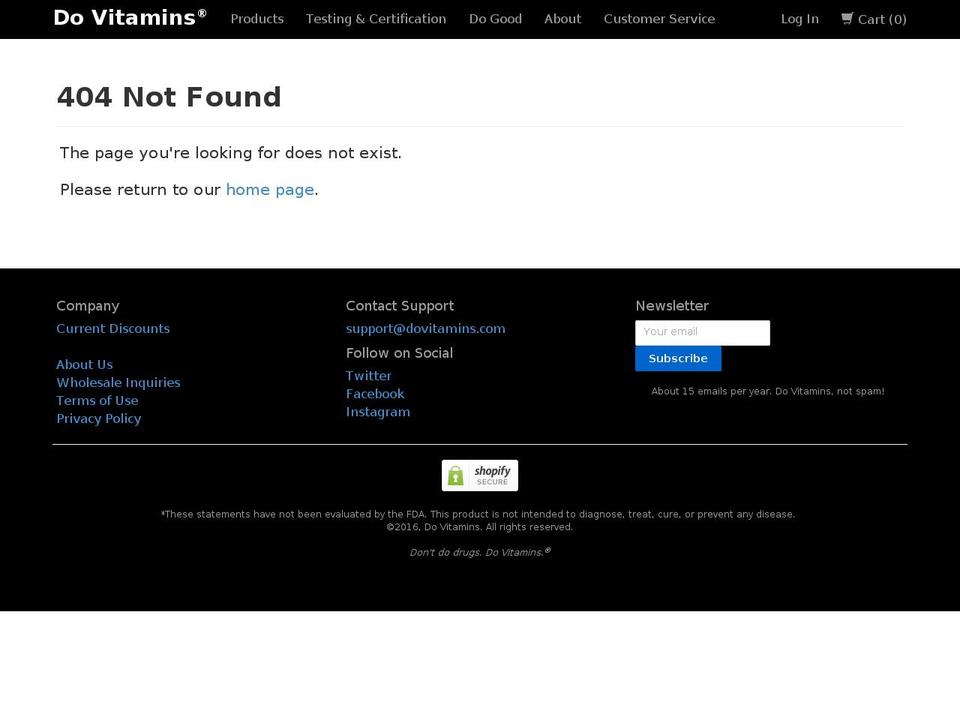This screenshot has height=720, width=960.
Task: Visit the About Us footer link
Action: [x=84, y=365]
